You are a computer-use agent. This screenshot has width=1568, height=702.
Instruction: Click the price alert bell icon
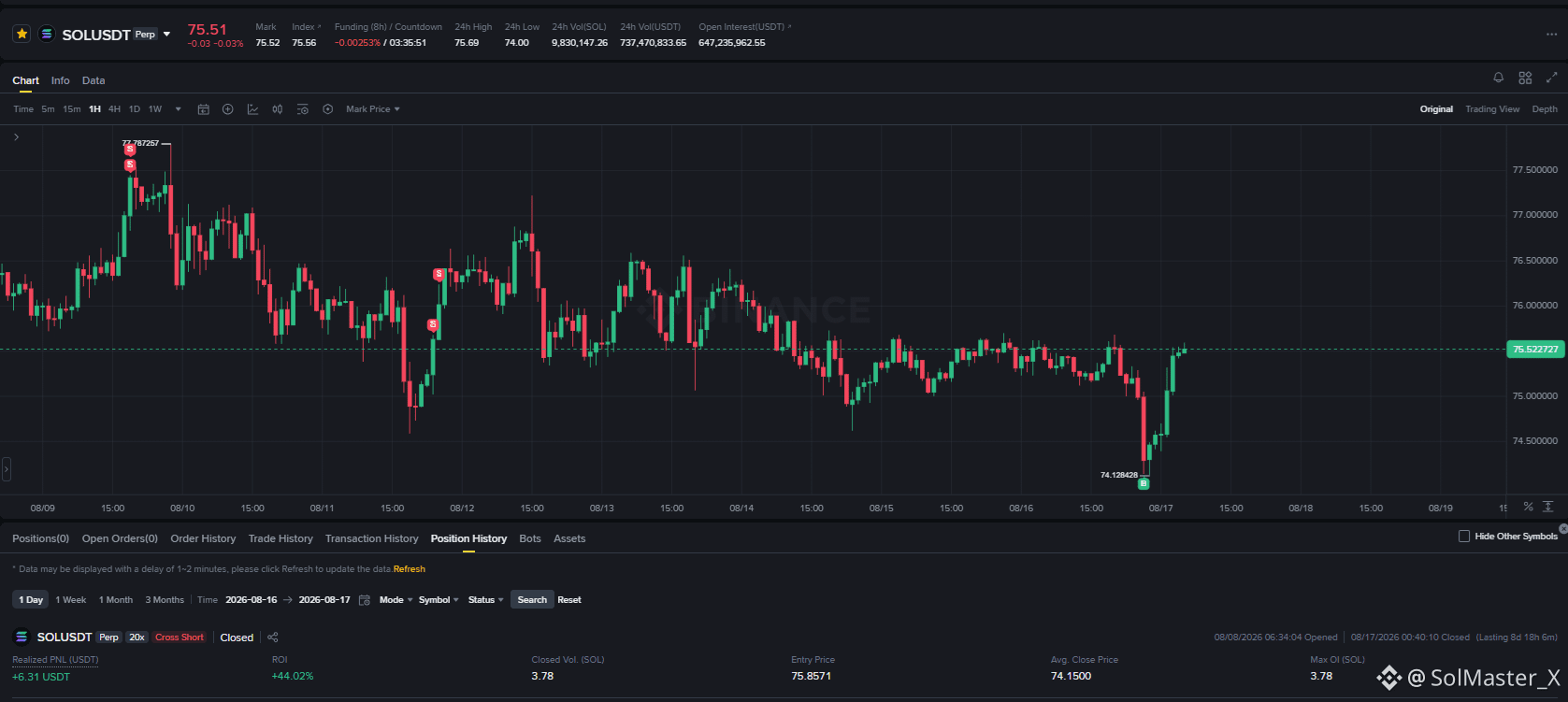click(1498, 78)
